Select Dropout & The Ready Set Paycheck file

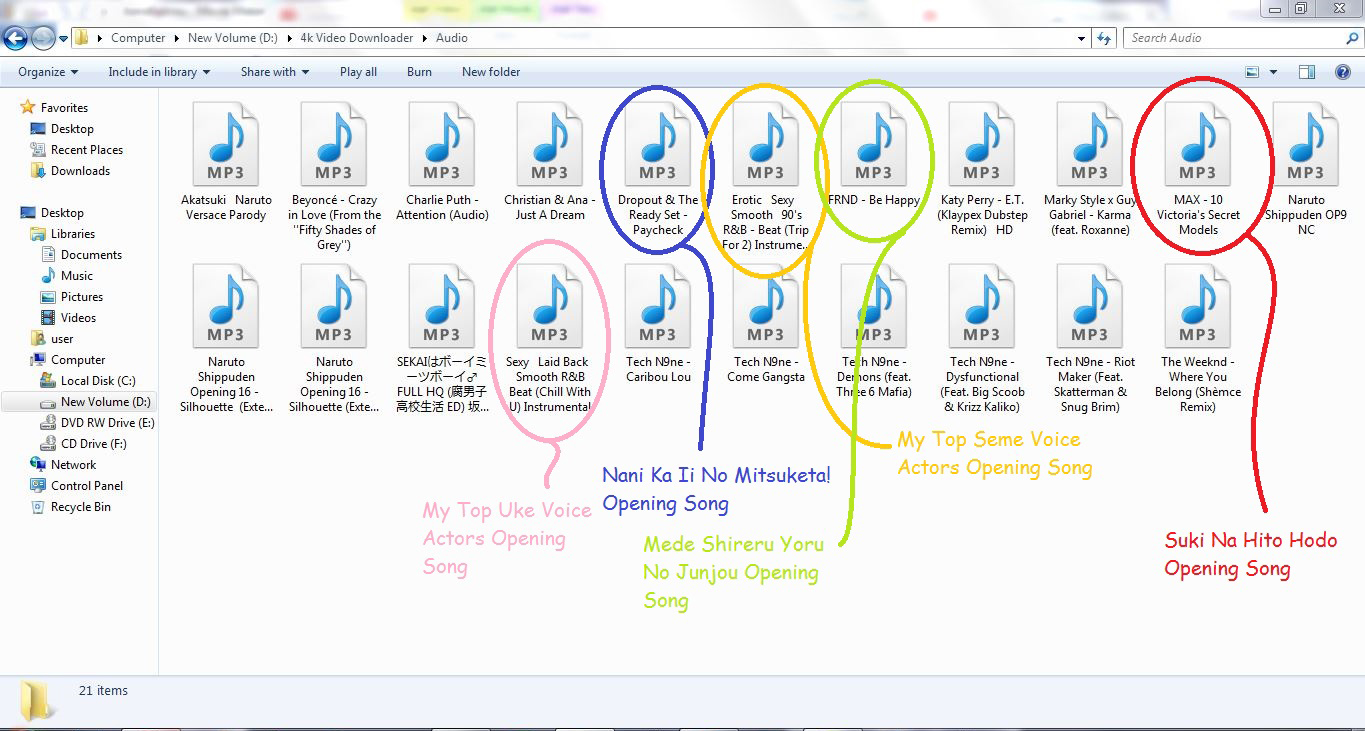(x=658, y=170)
